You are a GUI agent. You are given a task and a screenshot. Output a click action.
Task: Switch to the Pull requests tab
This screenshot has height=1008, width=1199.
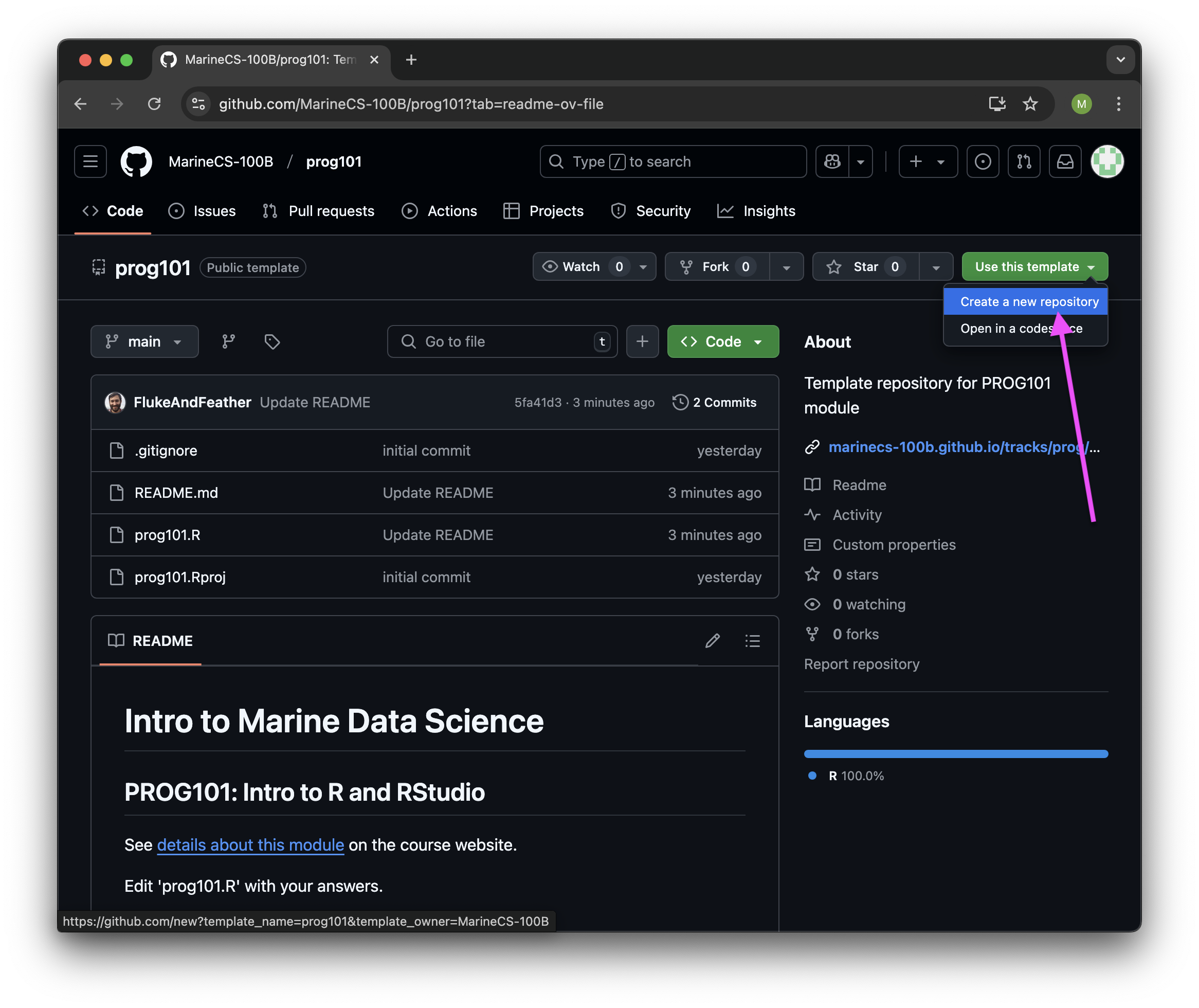tap(318, 211)
